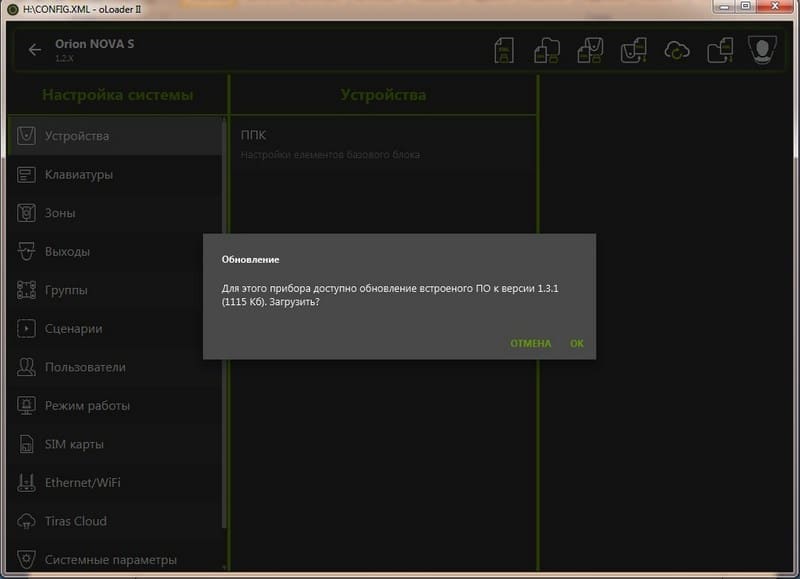Click the SIM карты sidebar icon
Screen dimensions: 800x579
26,444
